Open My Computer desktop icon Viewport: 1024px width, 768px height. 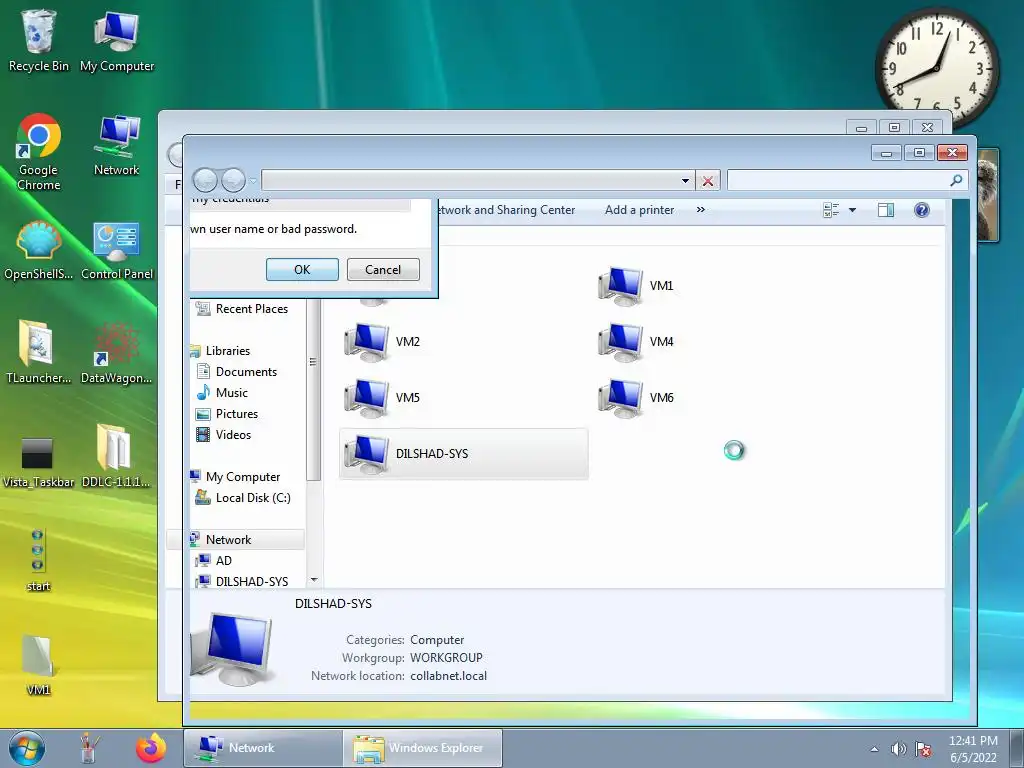[117, 40]
